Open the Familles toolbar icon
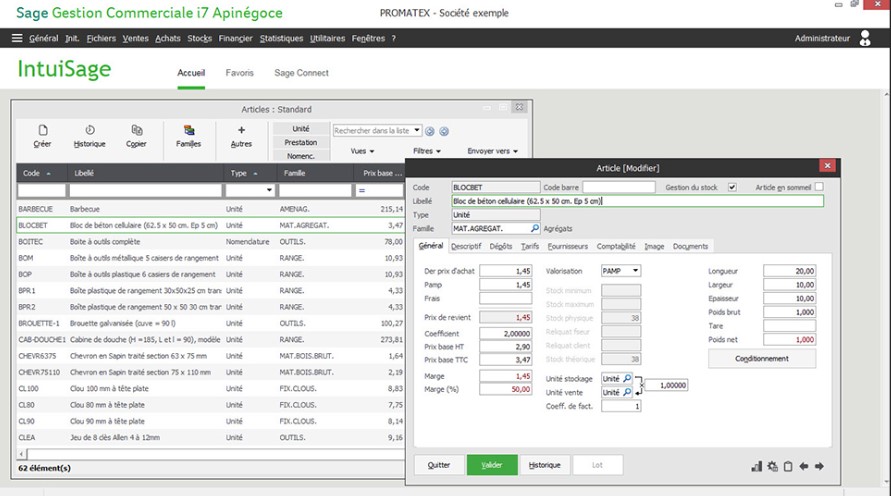 click(x=189, y=130)
